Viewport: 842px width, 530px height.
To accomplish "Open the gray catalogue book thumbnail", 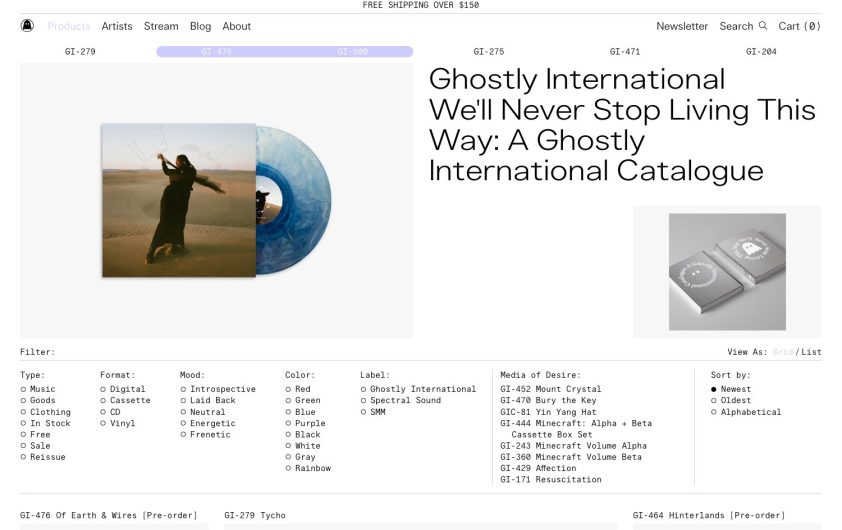I will [727, 271].
